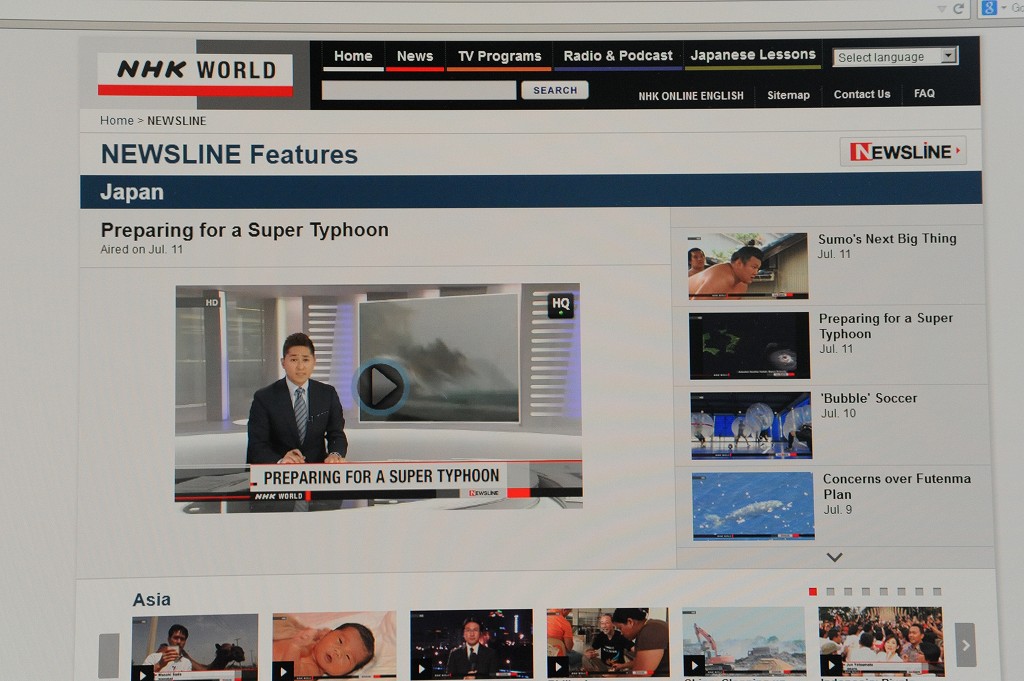The width and height of the screenshot is (1024, 681).
Task: Open the Sitemap link
Action: coord(788,95)
